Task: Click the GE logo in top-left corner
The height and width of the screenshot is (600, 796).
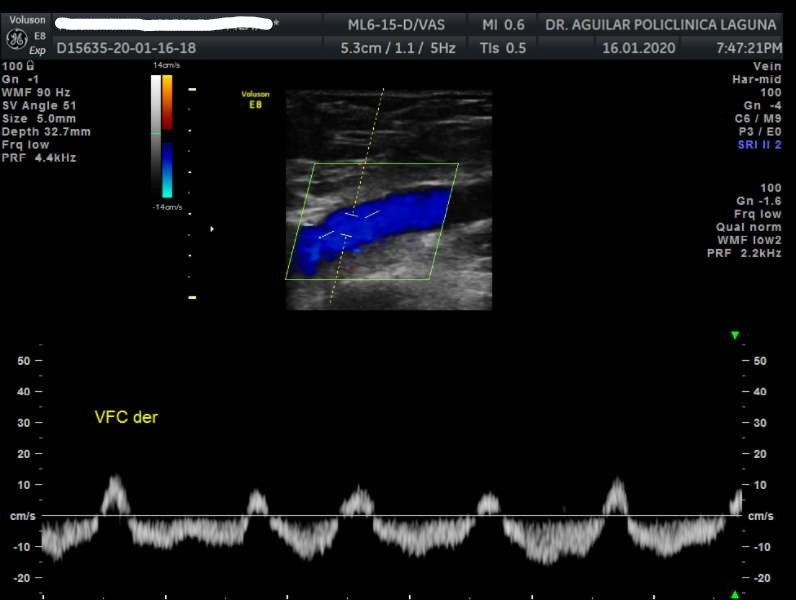Action: [x=16, y=39]
